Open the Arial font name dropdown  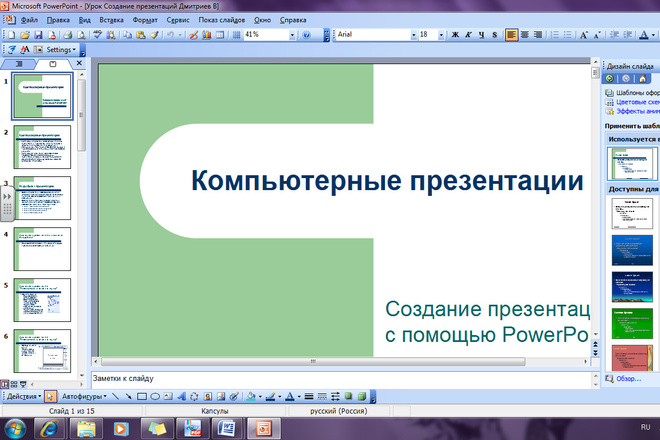pos(413,35)
